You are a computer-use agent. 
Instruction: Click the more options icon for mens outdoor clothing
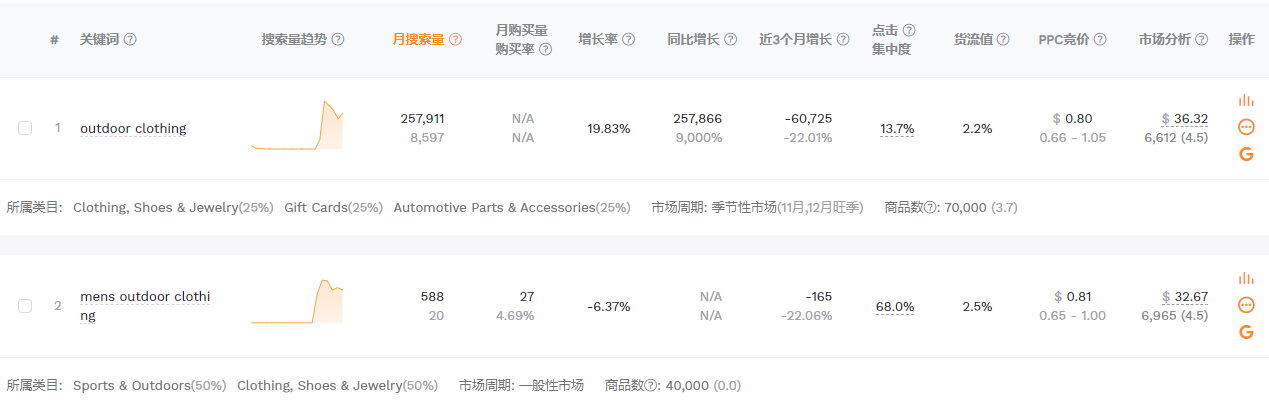click(x=1246, y=305)
